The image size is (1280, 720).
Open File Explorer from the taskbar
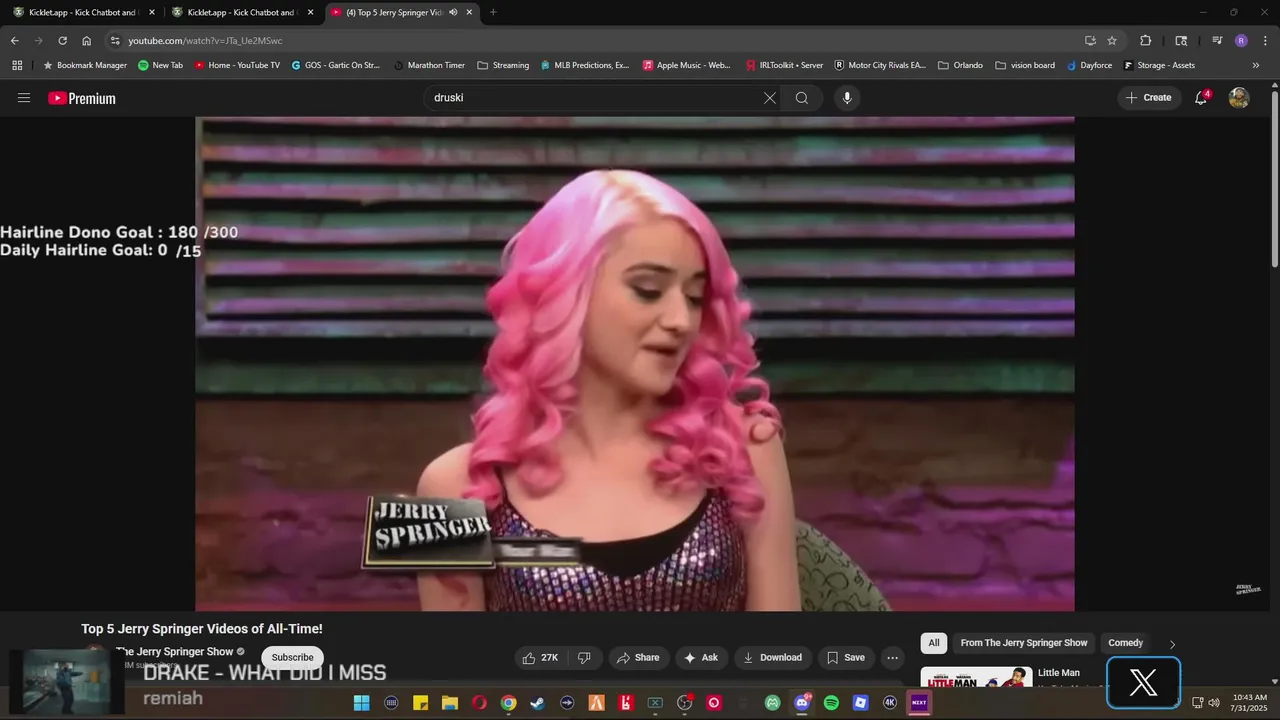coord(450,703)
